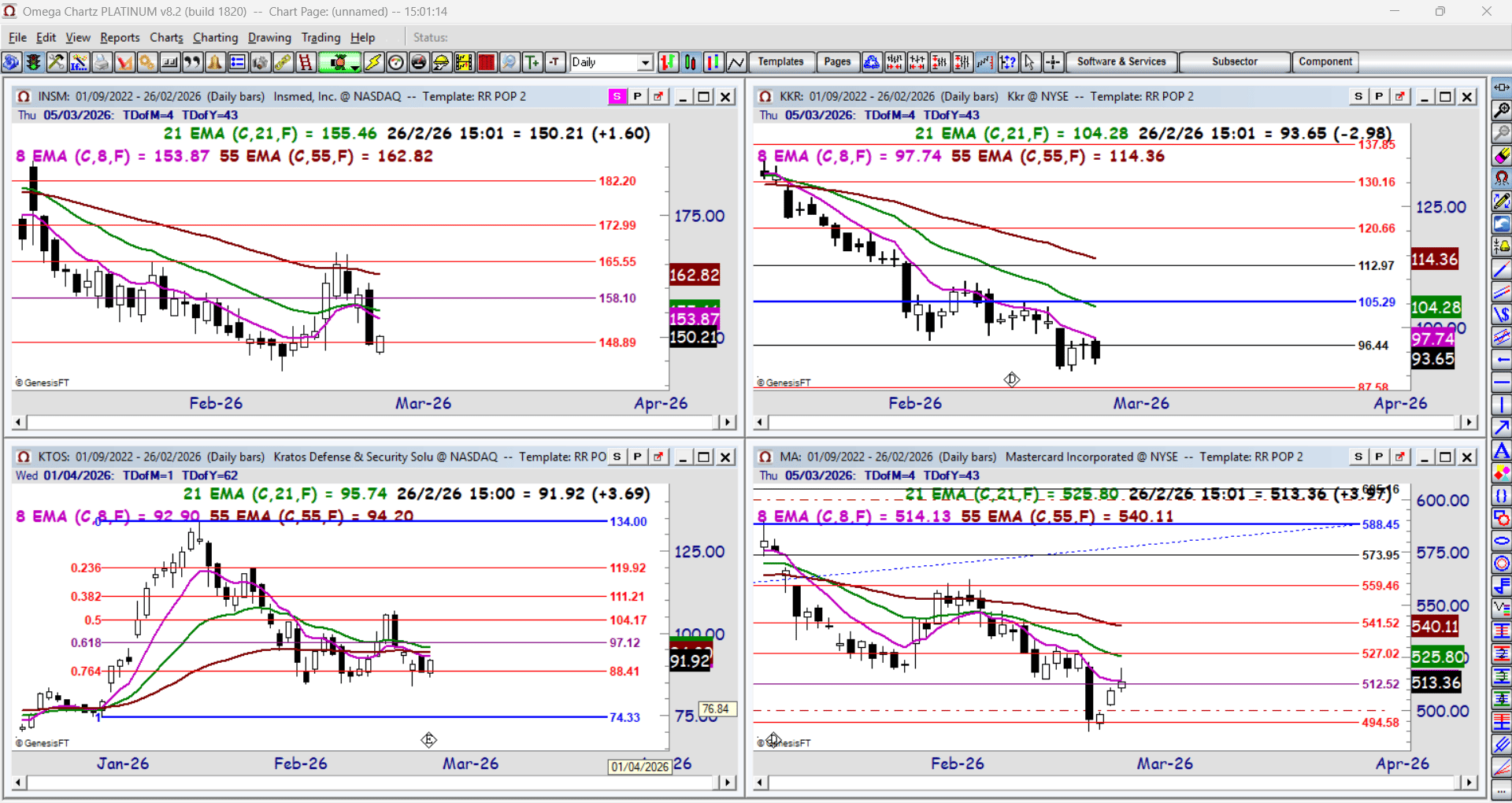The width and height of the screenshot is (1512, 803).
Task: Click the yellow lightning bolt icon
Action: 373,62
